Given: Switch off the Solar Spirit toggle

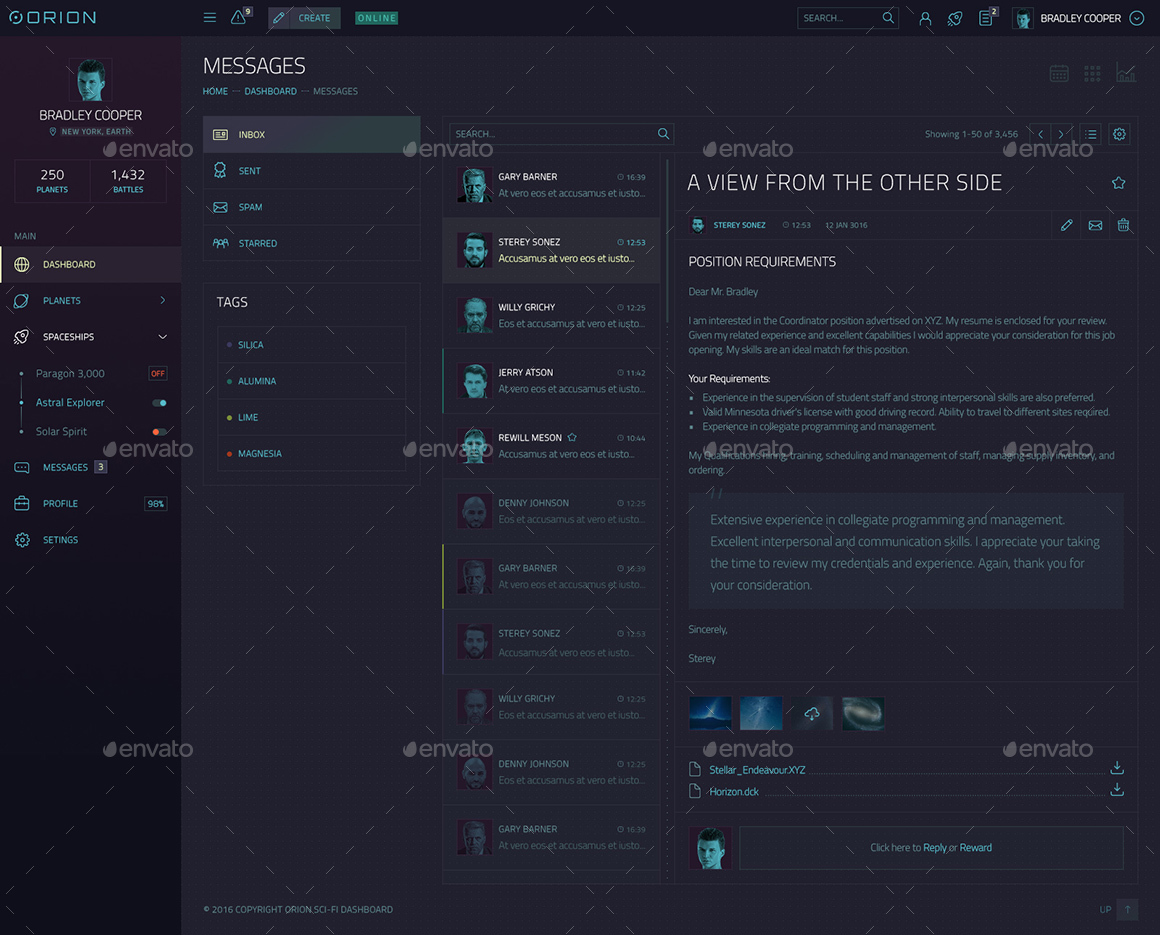Looking at the screenshot, I should coord(158,431).
